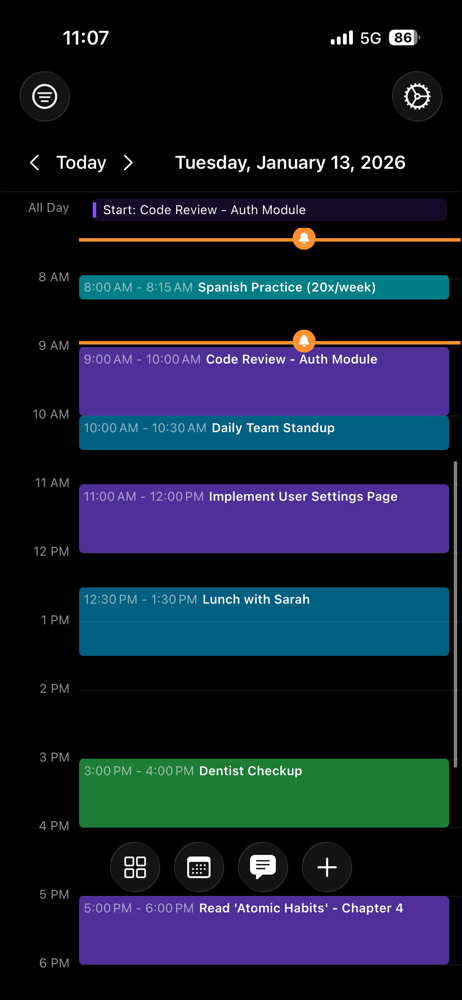Open Implement User Settings Page event

tap(264, 518)
